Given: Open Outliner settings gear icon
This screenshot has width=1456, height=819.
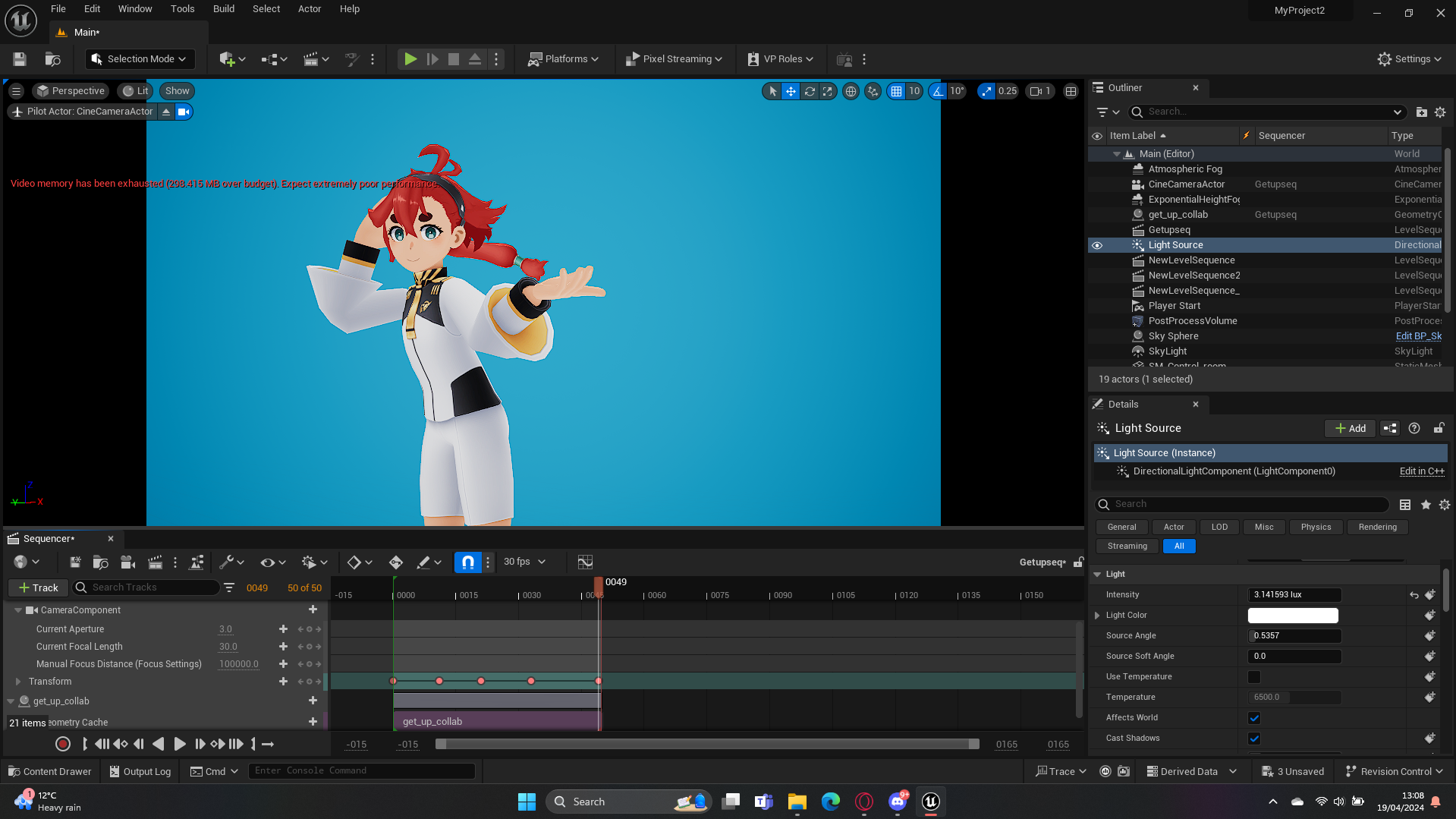Looking at the screenshot, I should coord(1440,112).
